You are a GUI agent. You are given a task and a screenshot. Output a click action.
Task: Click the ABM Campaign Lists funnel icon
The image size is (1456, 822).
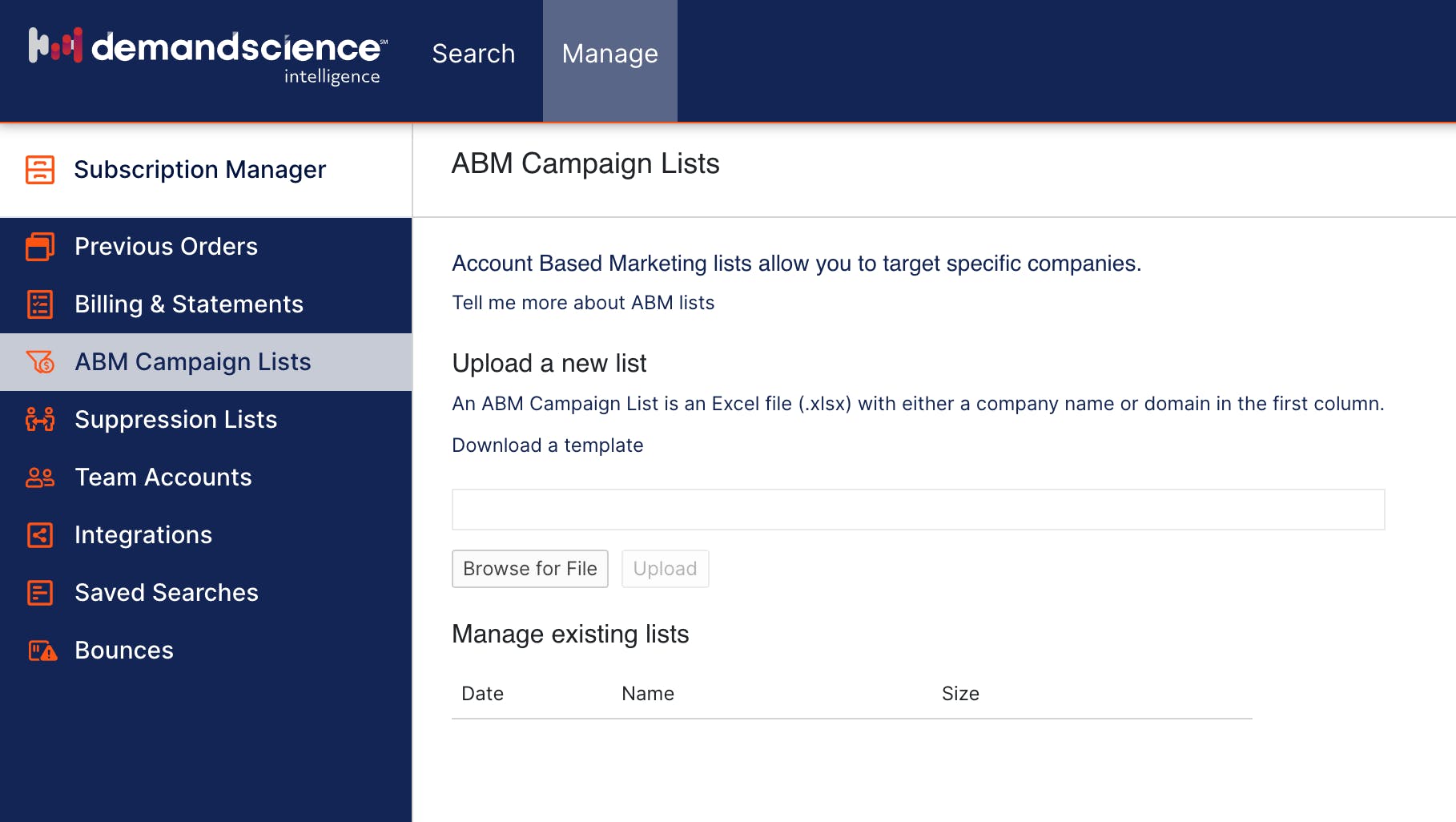(x=40, y=362)
